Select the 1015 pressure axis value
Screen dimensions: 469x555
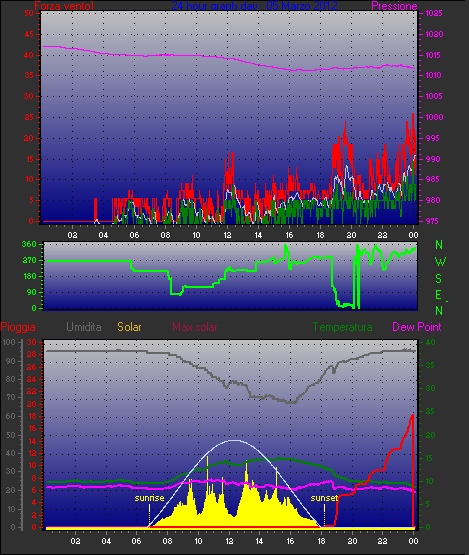click(433, 55)
